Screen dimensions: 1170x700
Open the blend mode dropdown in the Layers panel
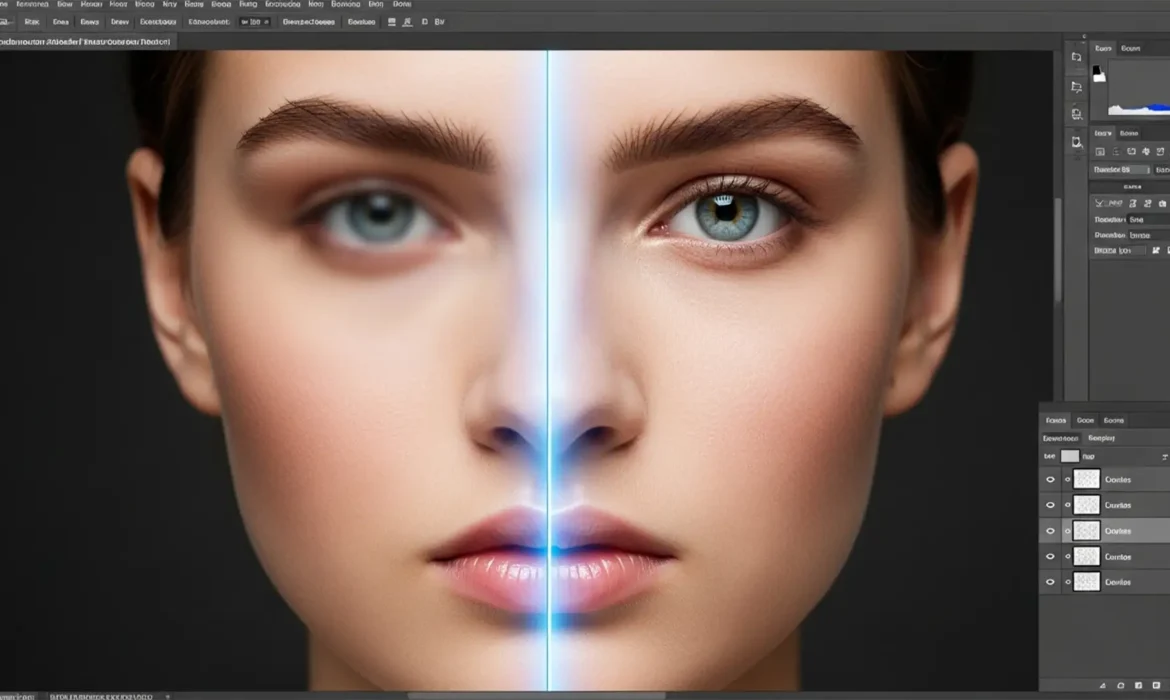[x=1063, y=437]
